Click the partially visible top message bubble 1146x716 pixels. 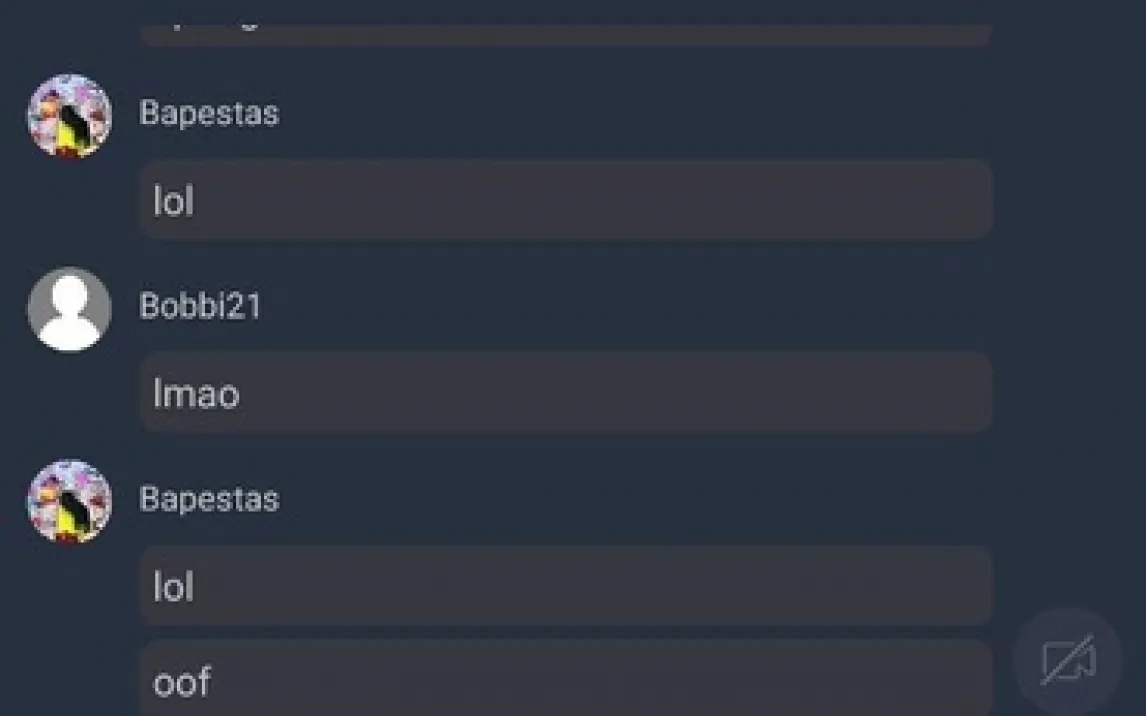point(565,30)
